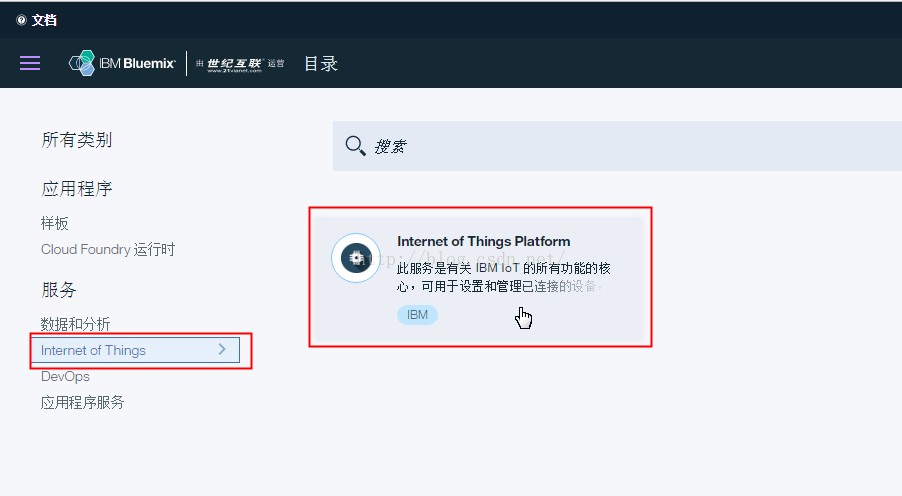Image resolution: width=902 pixels, height=496 pixels.
Task: Select the 应用程序 section heading
Action: click(77, 189)
